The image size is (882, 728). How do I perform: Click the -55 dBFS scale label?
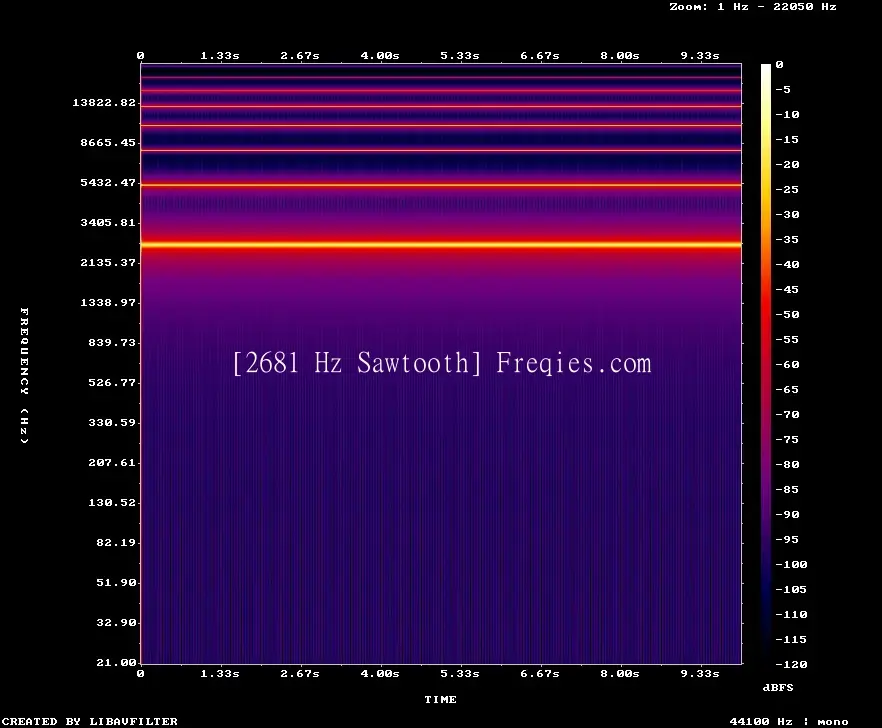pos(787,339)
